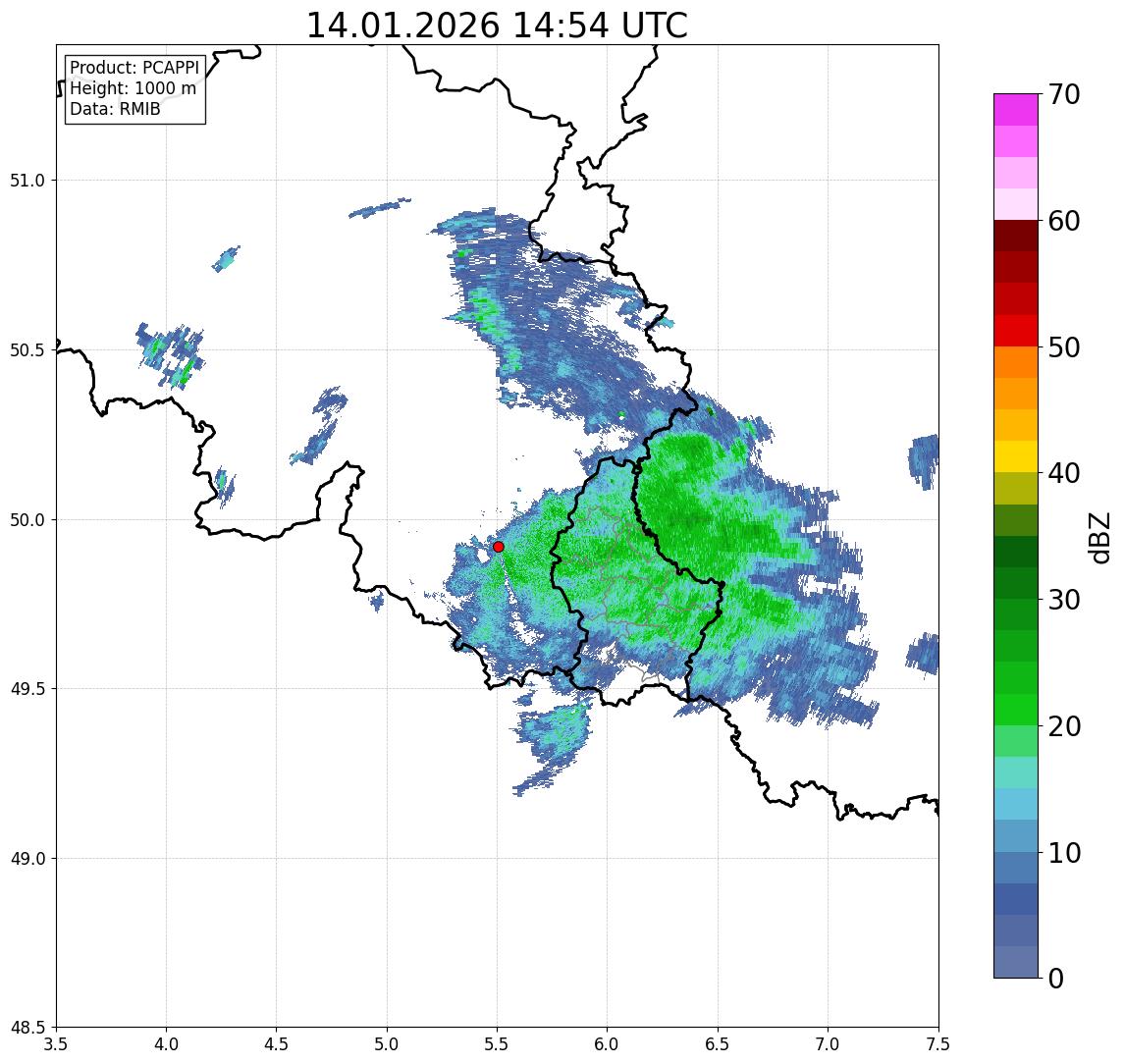The height and width of the screenshot is (1064, 1124).
Task: Click the latitude axis label 50.0
Action: pyautogui.click(x=27, y=520)
